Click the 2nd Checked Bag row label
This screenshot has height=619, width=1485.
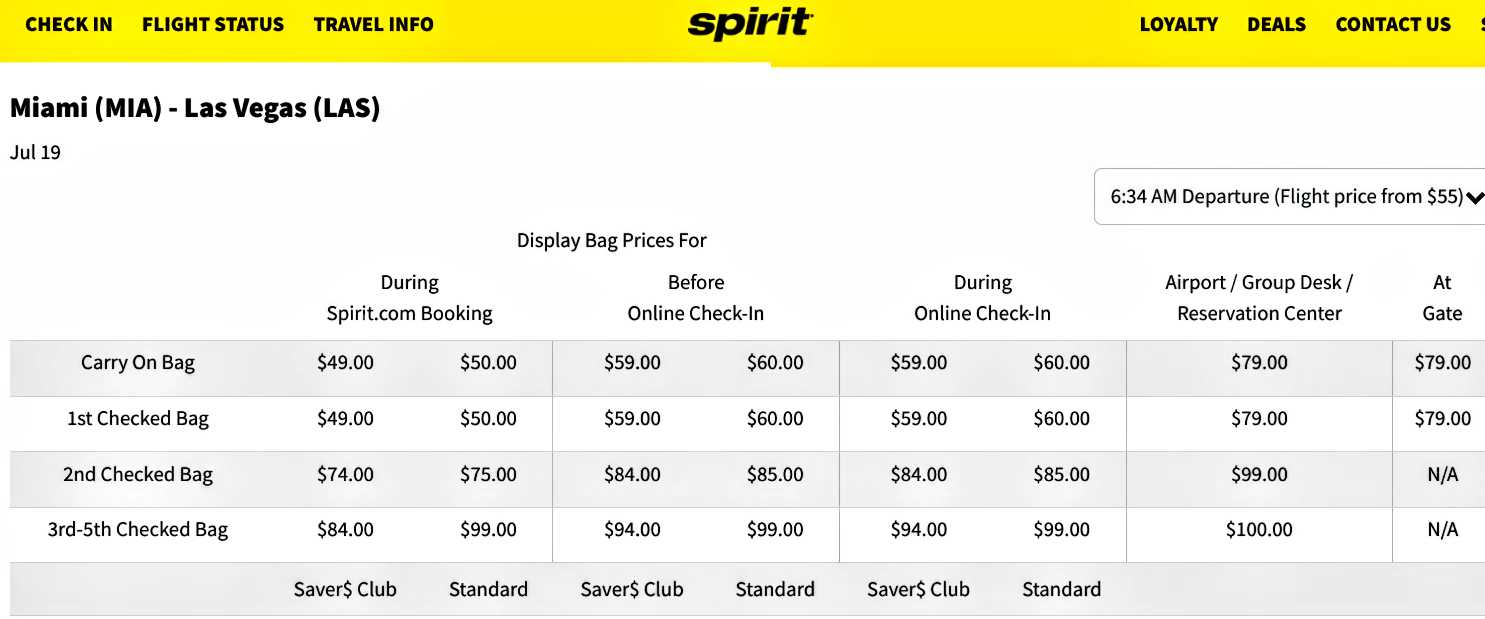pos(138,475)
